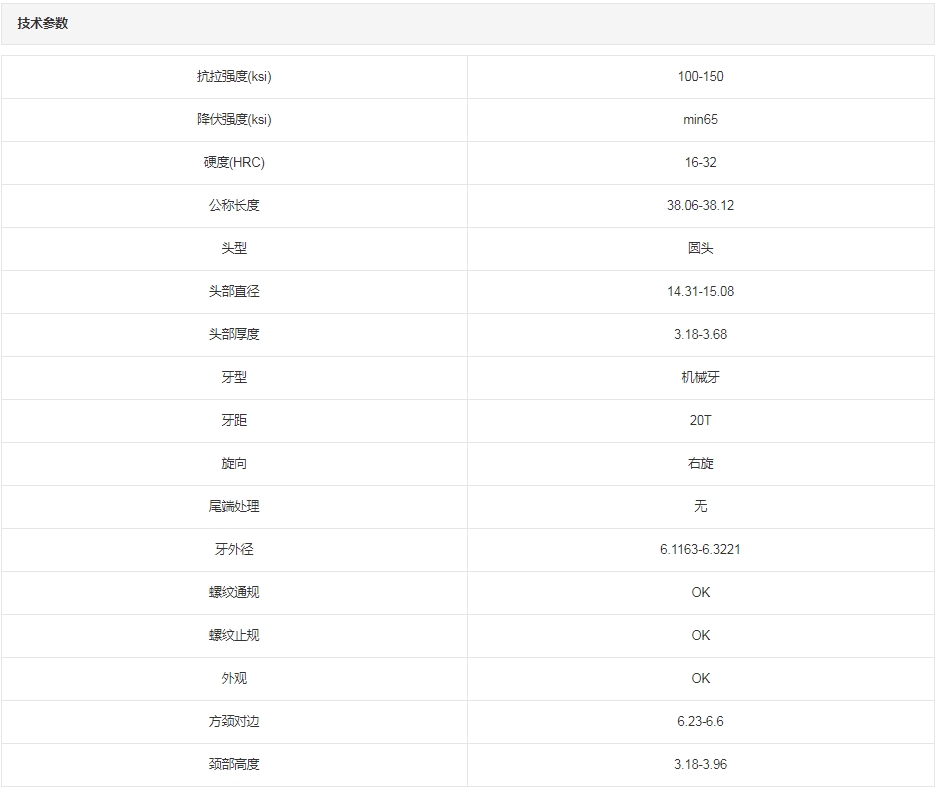Click the 100-150 tensile strength value
This screenshot has width=938, height=794.
pos(700,77)
